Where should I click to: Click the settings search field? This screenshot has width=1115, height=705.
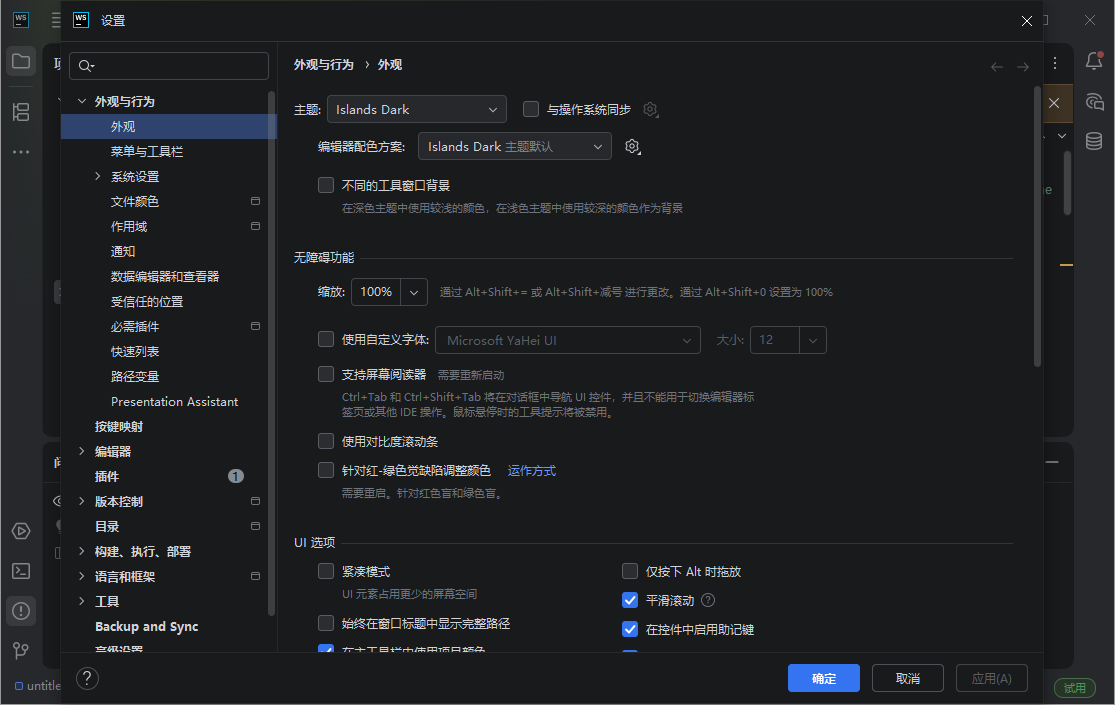click(x=168, y=65)
